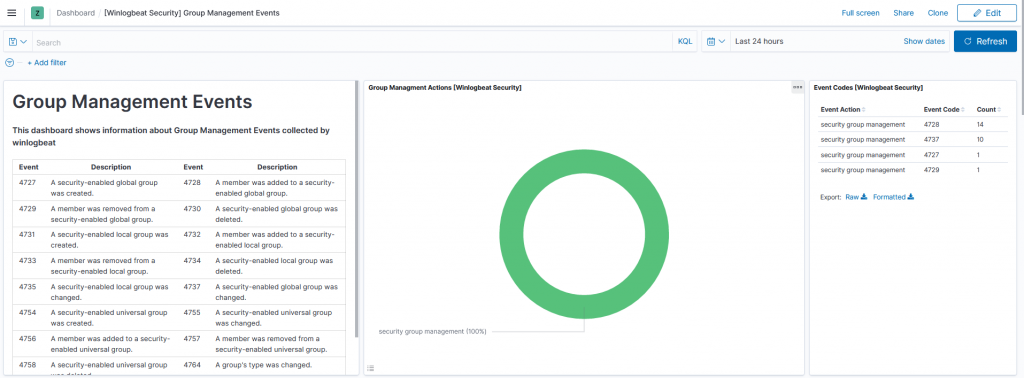Sort table by Event Code column

coord(944,110)
